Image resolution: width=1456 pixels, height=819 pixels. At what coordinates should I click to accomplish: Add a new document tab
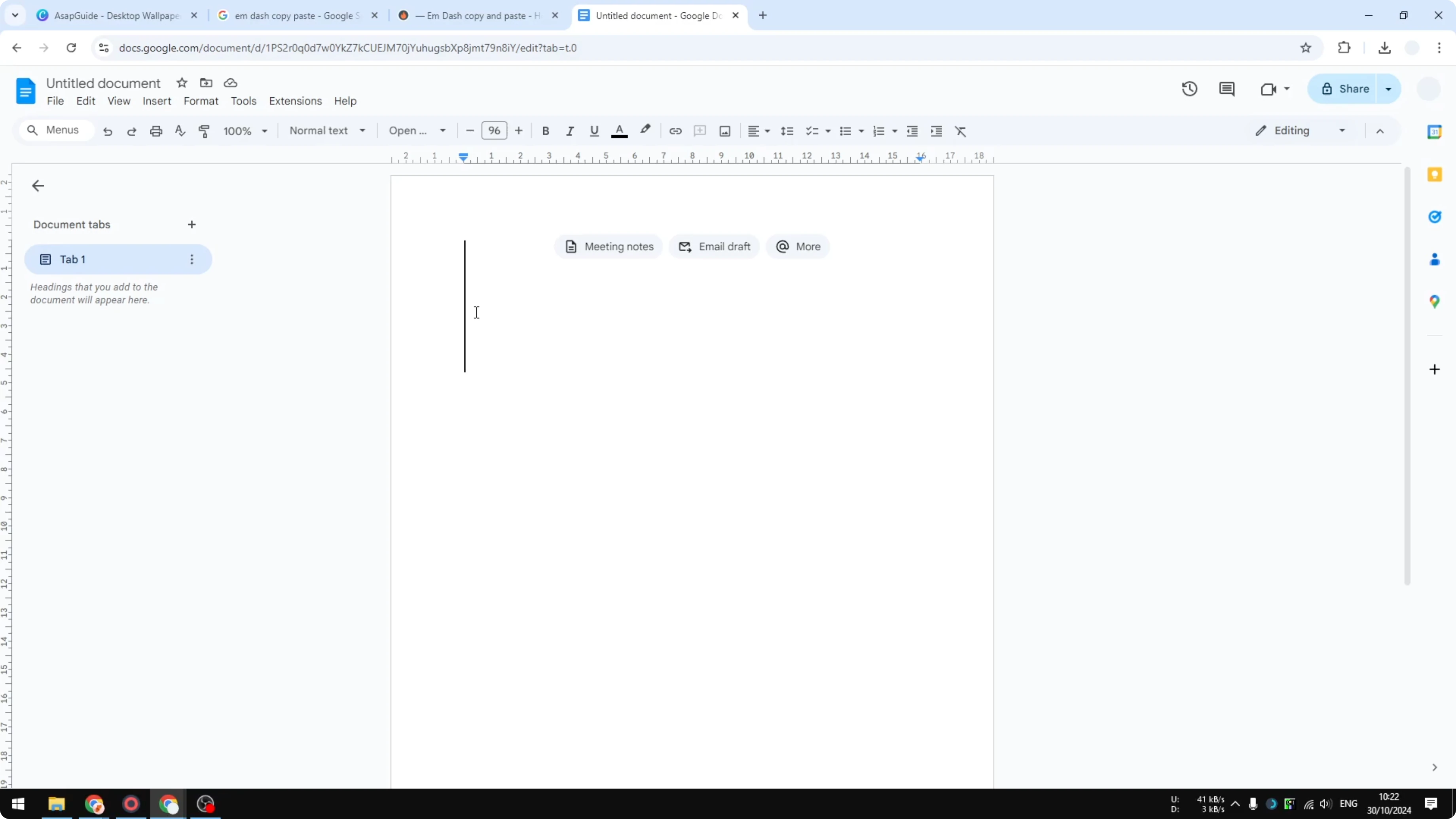(x=191, y=224)
